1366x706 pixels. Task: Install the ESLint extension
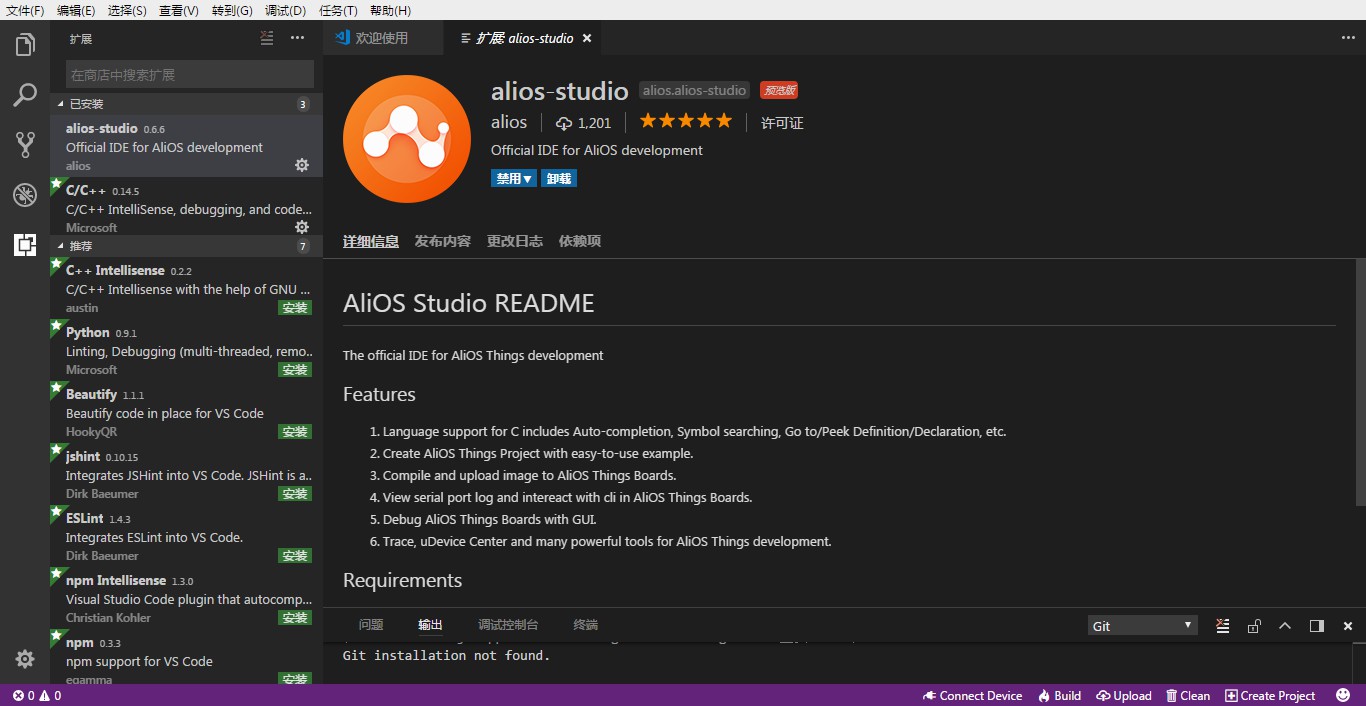click(295, 556)
